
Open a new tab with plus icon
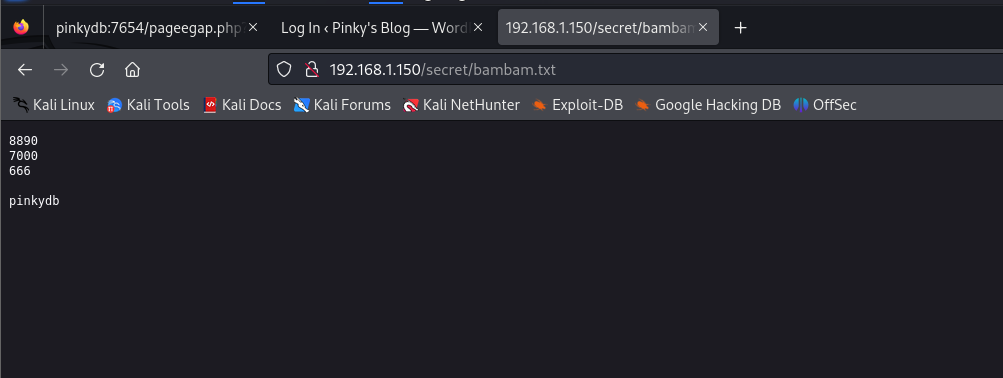[x=740, y=28]
